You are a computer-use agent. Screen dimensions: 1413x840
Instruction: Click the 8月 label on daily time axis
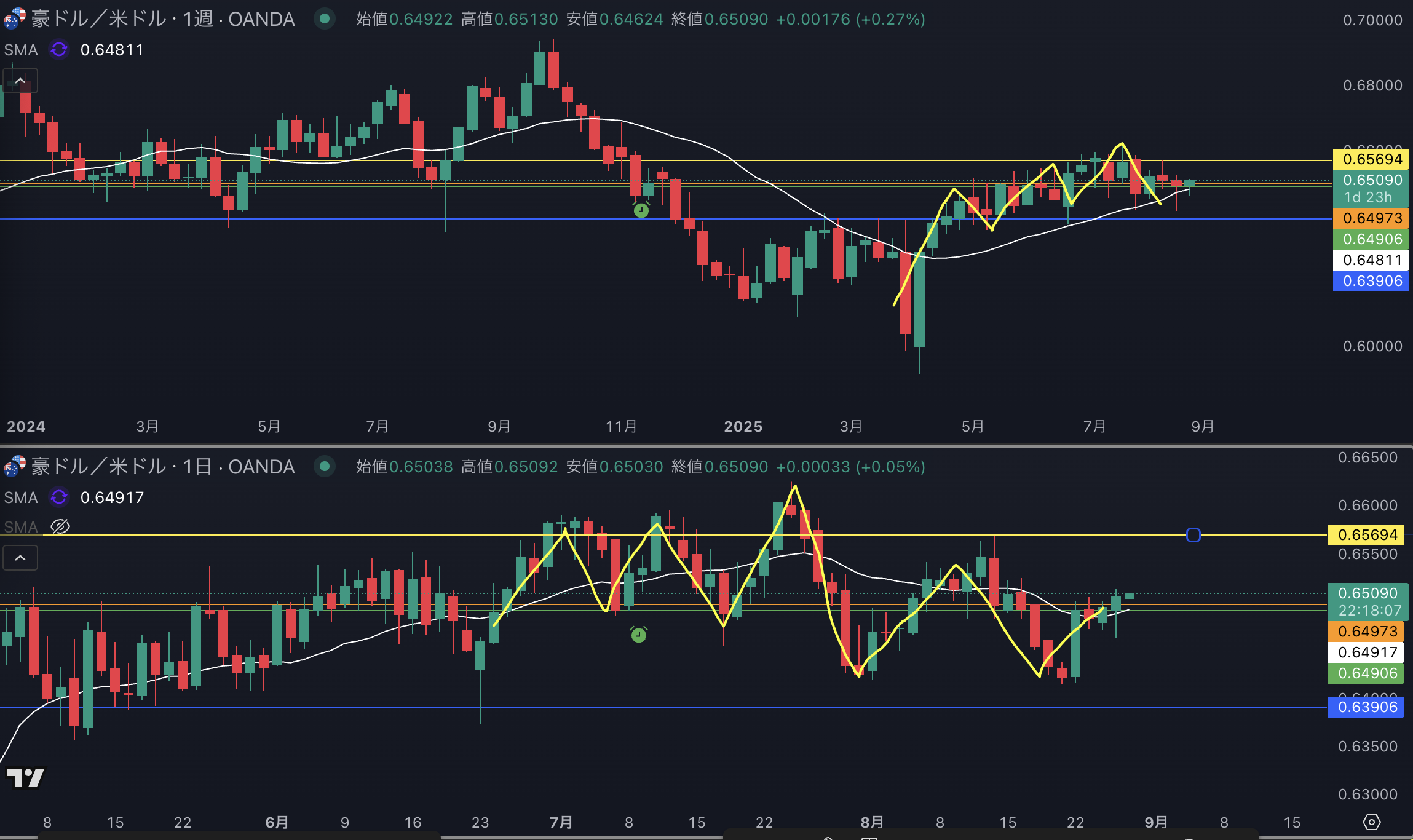point(872,822)
